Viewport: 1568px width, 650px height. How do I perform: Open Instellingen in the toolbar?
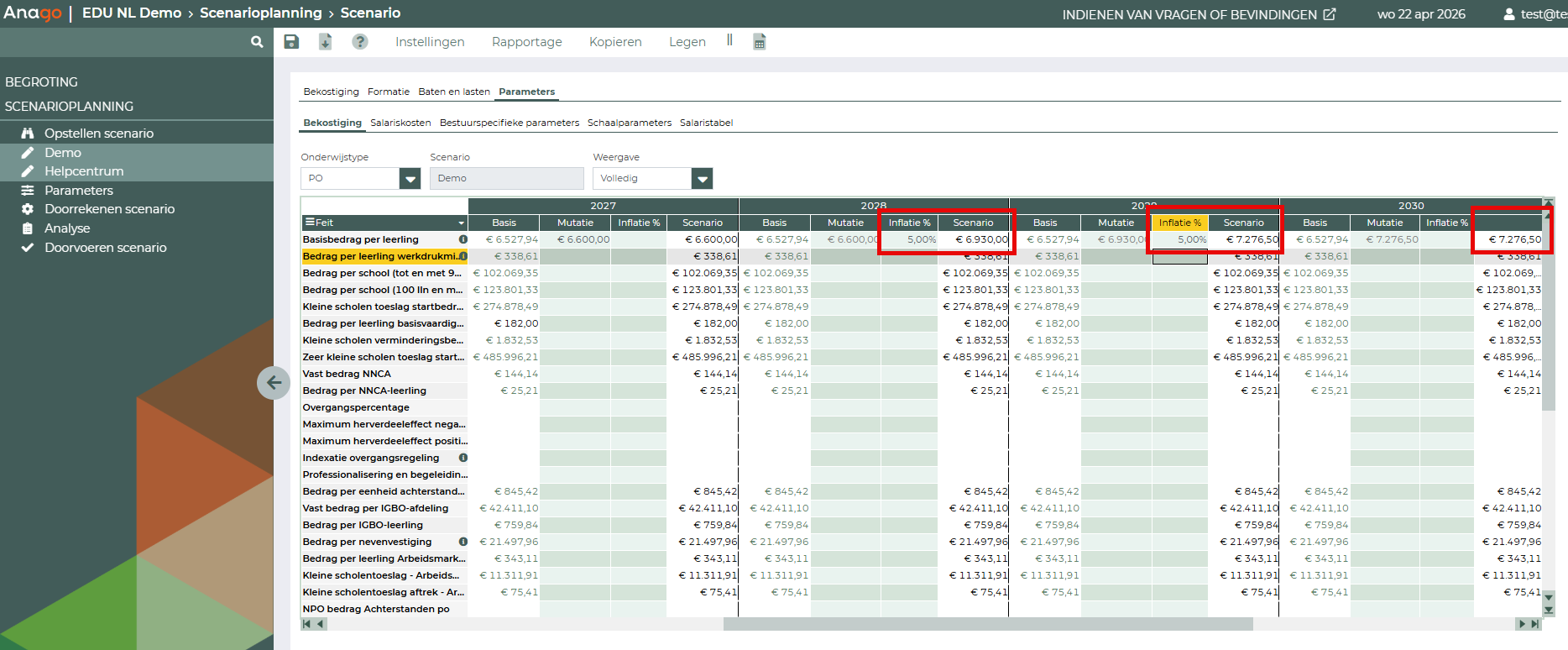430,42
